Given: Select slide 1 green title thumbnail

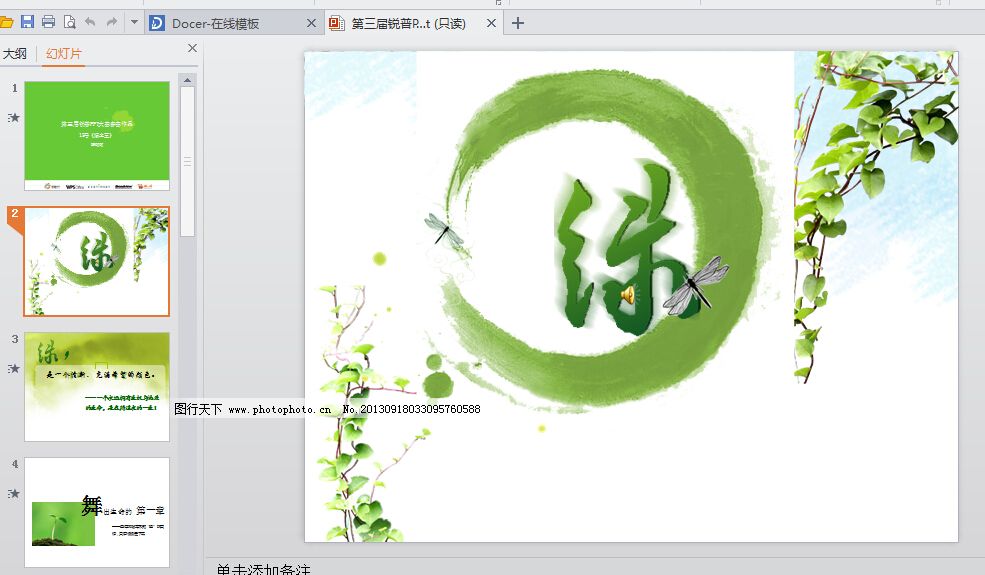Looking at the screenshot, I should 97,136.
